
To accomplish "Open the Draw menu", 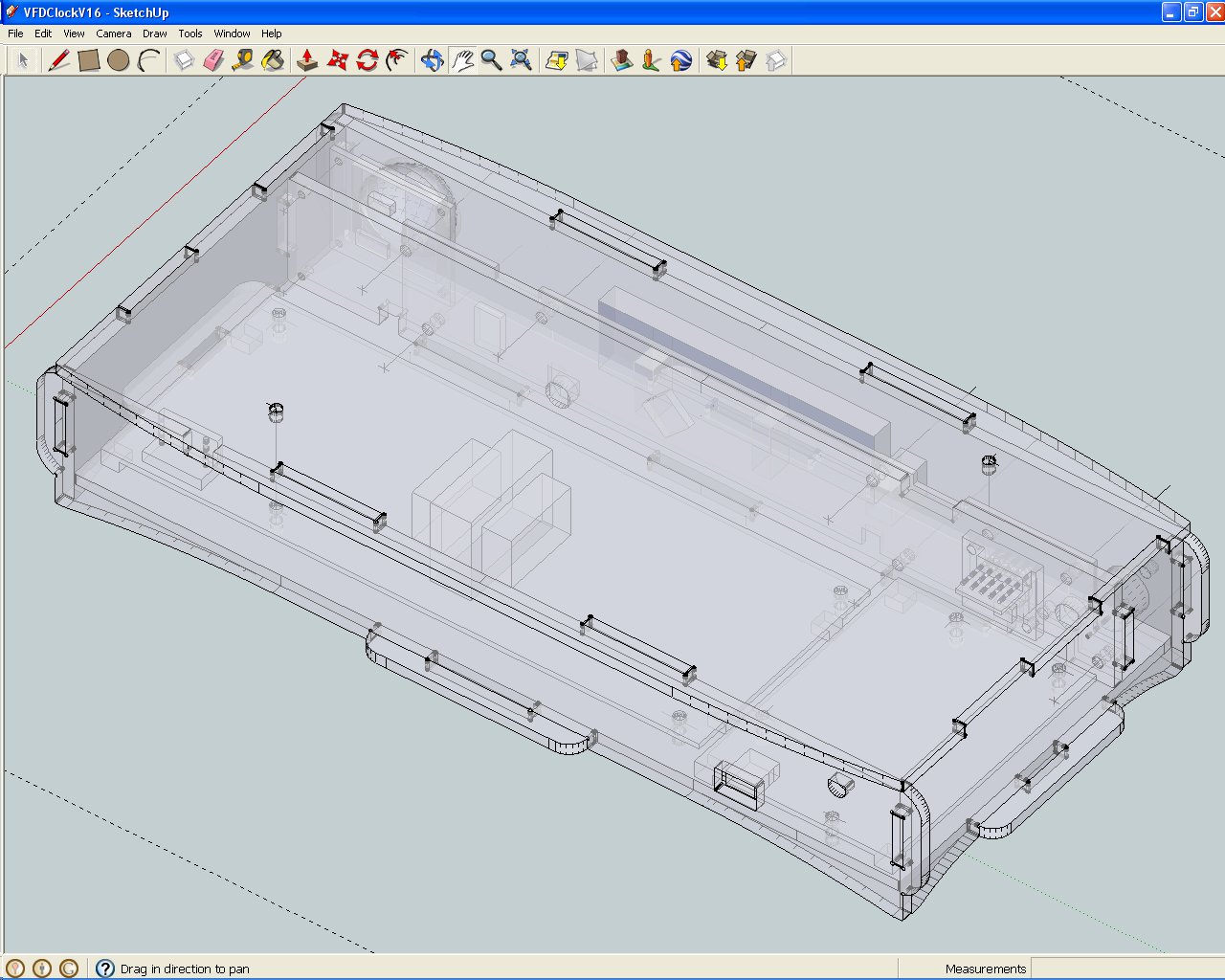I will (155, 33).
